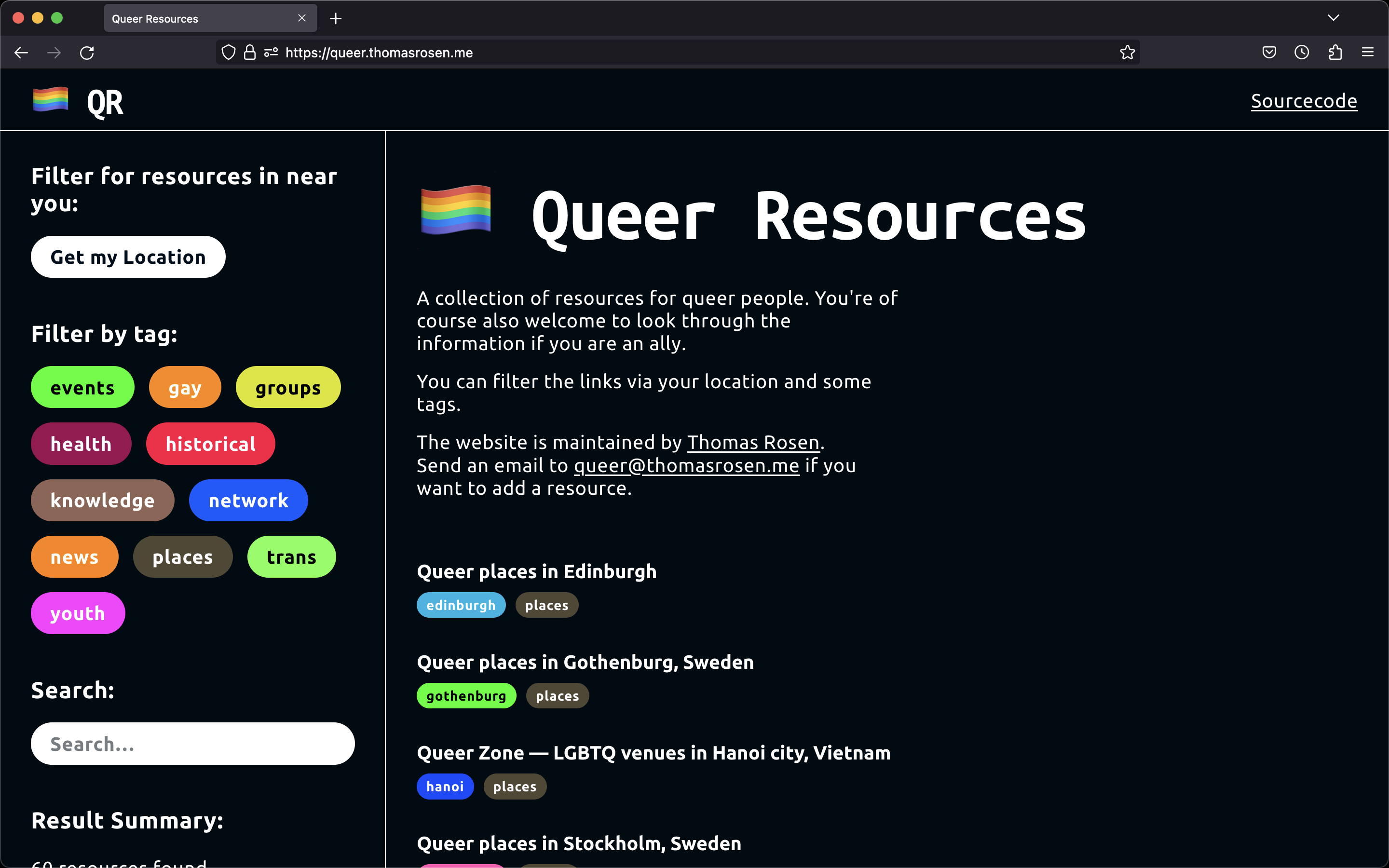Click the address bar URL
The height and width of the screenshot is (868, 1389).
379,53
